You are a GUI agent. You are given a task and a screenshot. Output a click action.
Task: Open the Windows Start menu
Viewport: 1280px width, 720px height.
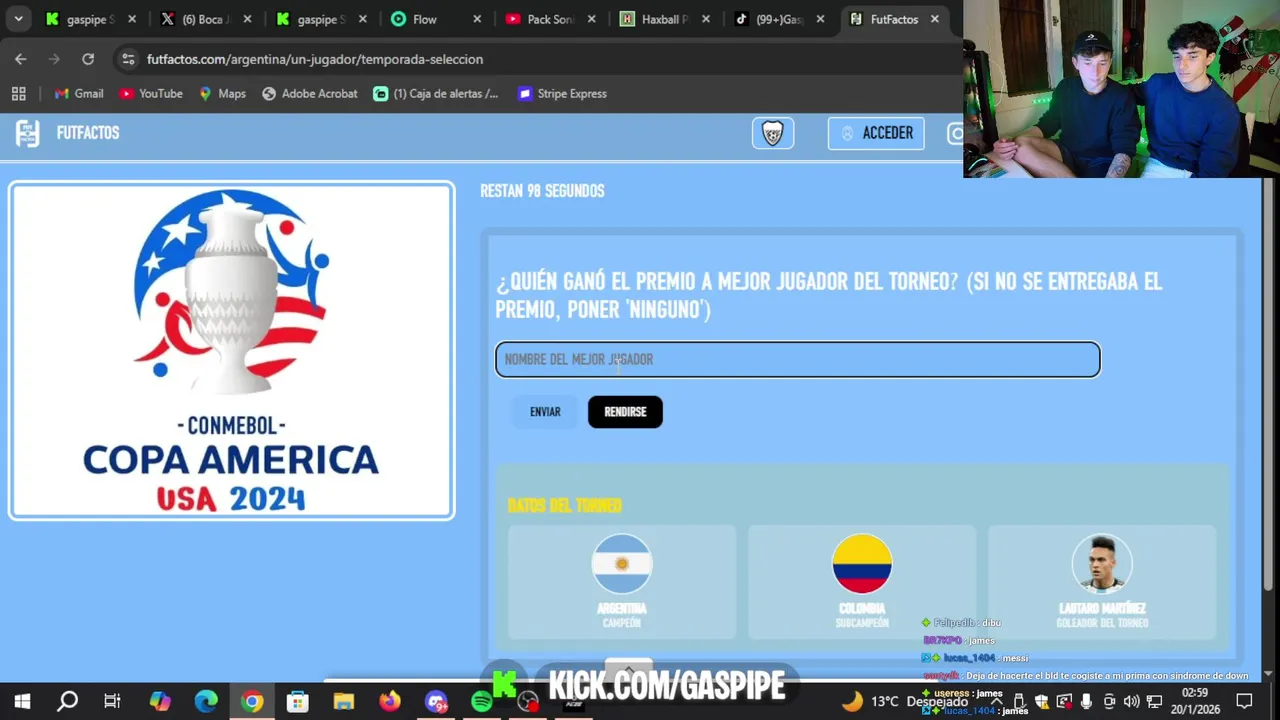(x=22, y=702)
